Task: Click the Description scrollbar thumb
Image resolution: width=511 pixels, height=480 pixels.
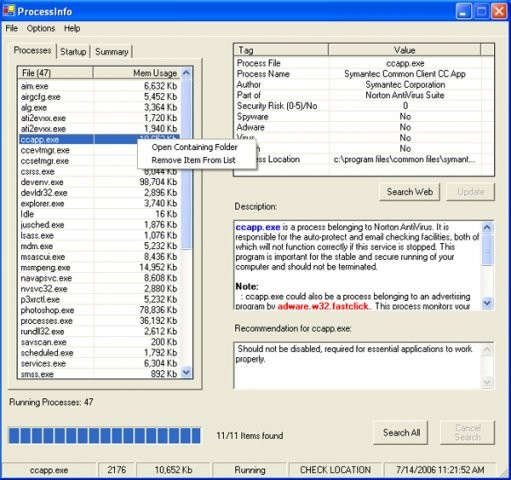Action: [x=487, y=249]
